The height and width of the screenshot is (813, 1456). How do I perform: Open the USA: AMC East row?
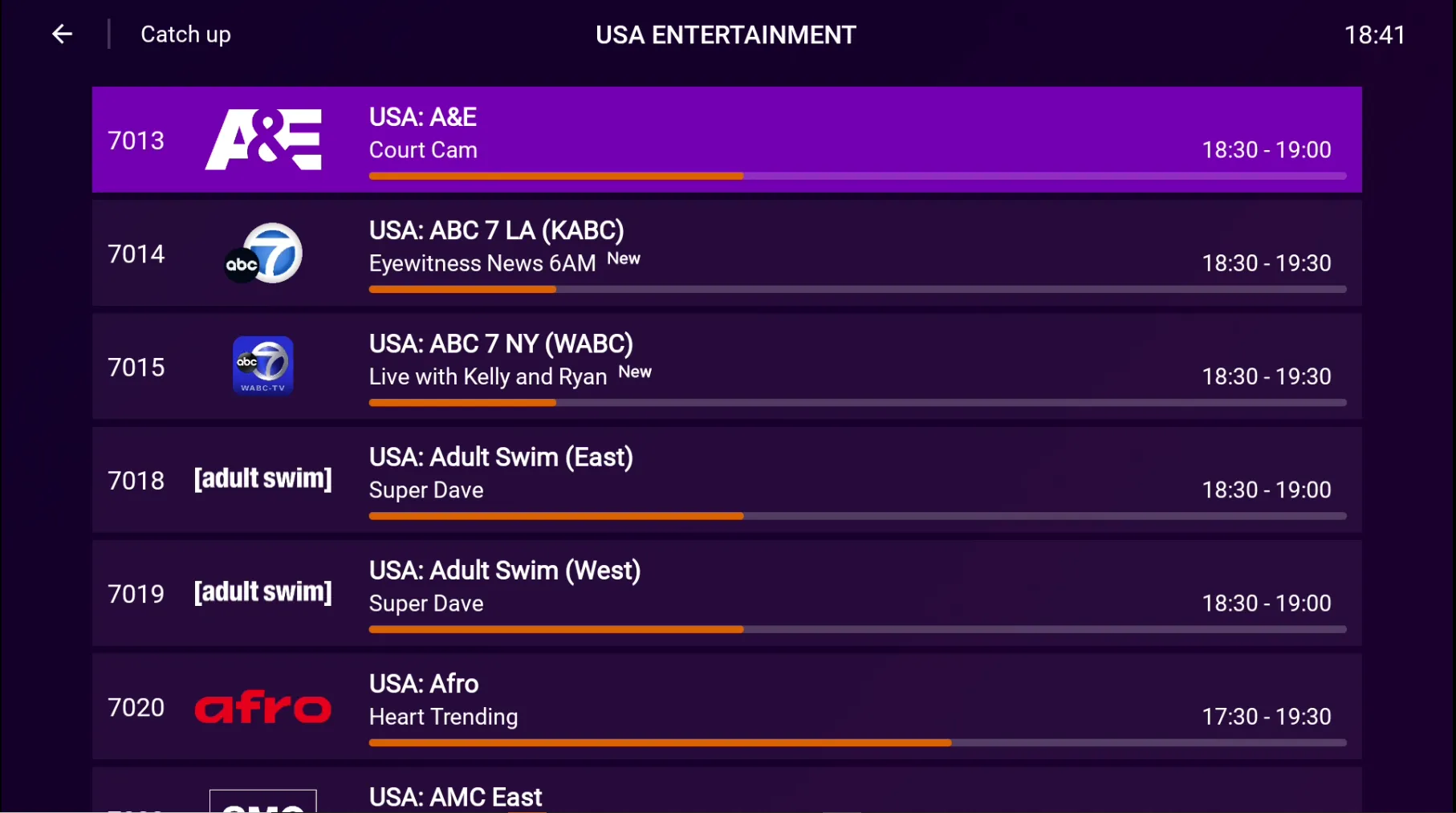[727, 791]
